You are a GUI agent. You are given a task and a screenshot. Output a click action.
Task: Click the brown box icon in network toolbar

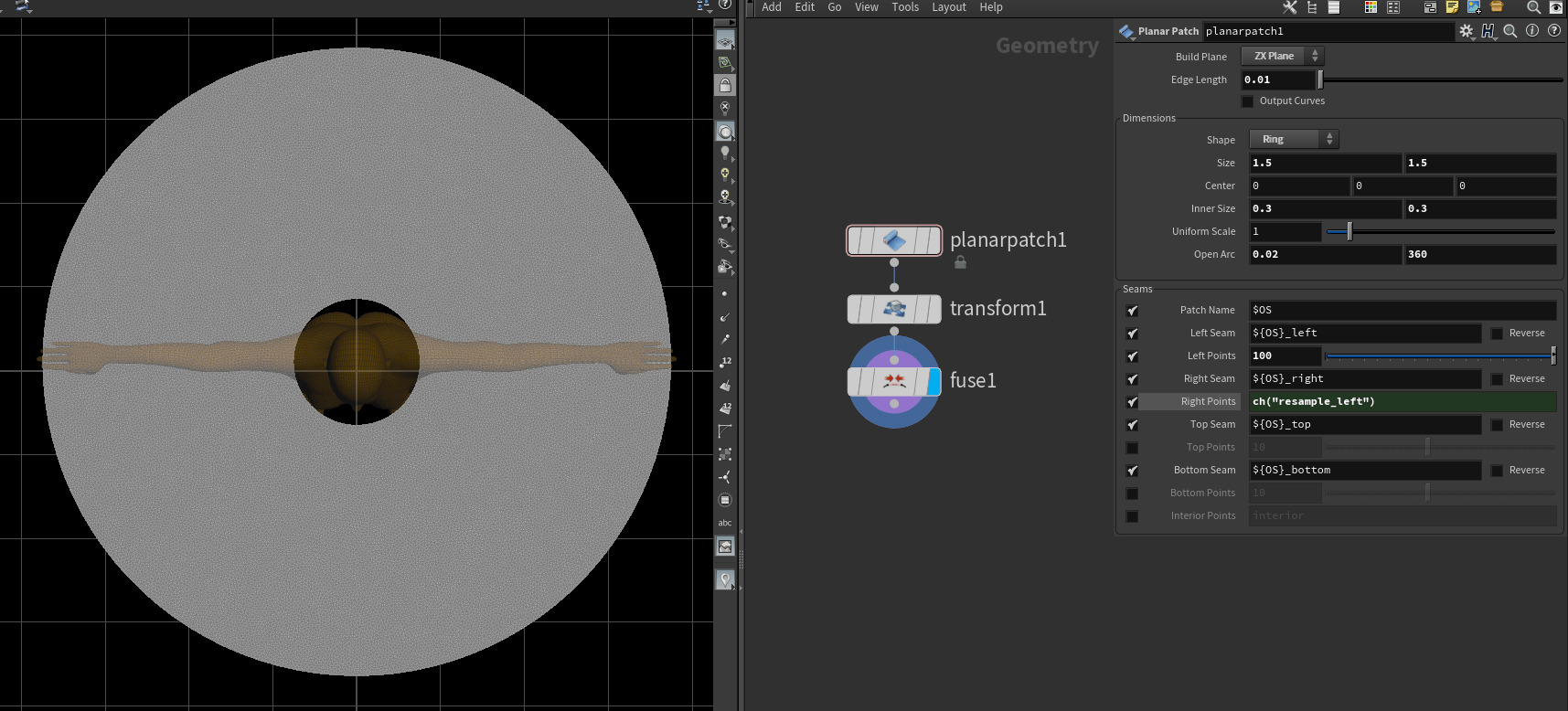click(x=1497, y=7)
